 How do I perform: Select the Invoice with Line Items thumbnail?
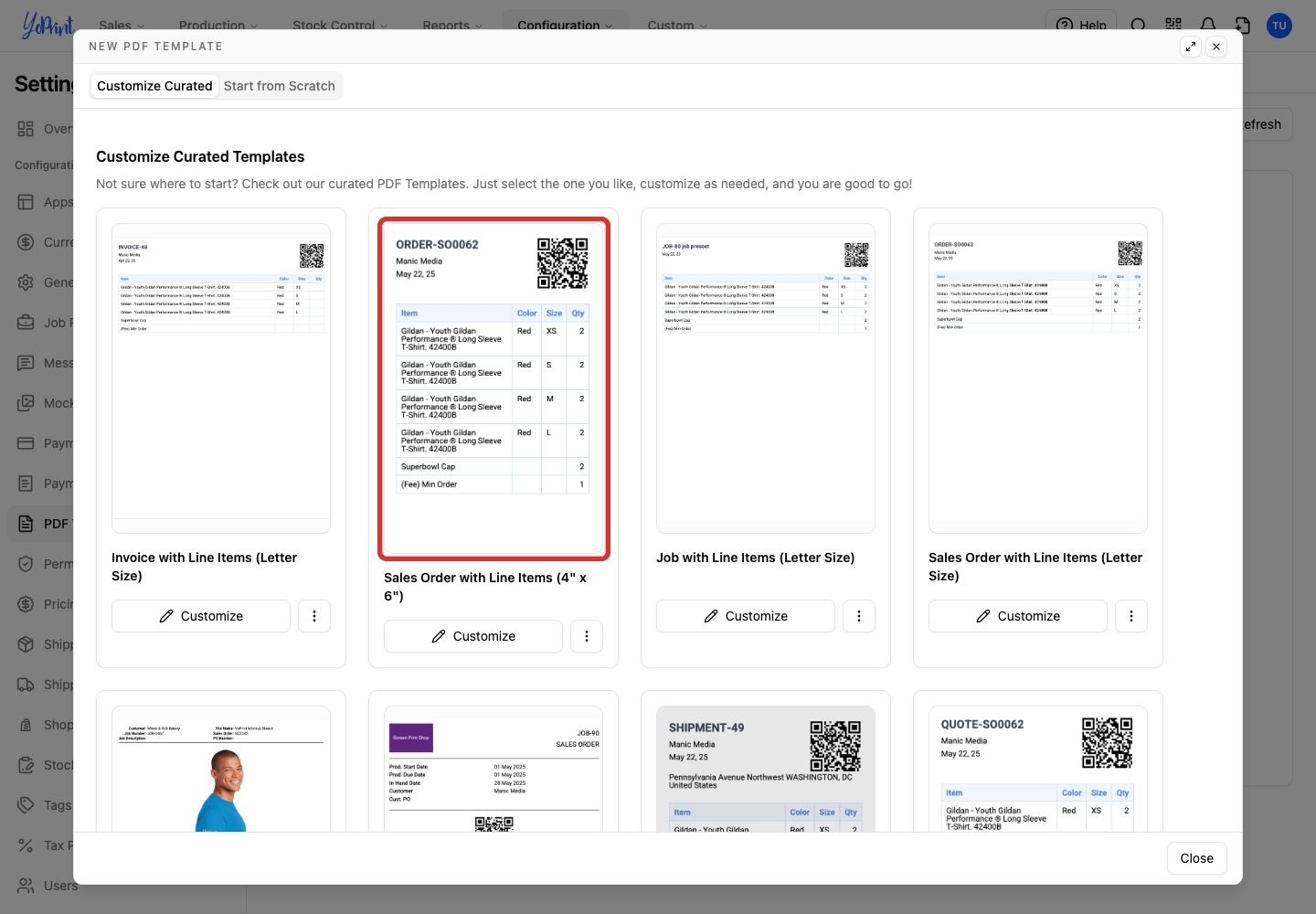click(221, 378)
